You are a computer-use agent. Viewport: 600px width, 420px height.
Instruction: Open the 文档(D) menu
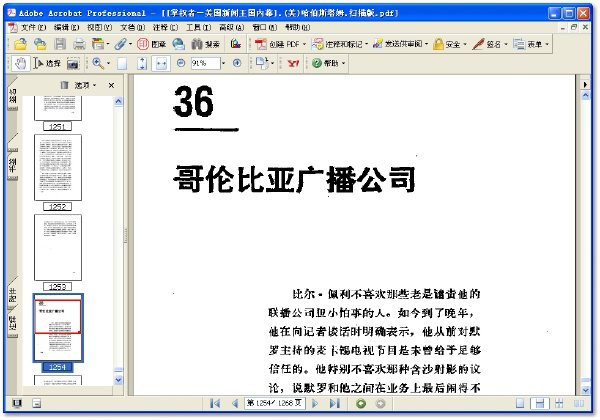[132, 28]
